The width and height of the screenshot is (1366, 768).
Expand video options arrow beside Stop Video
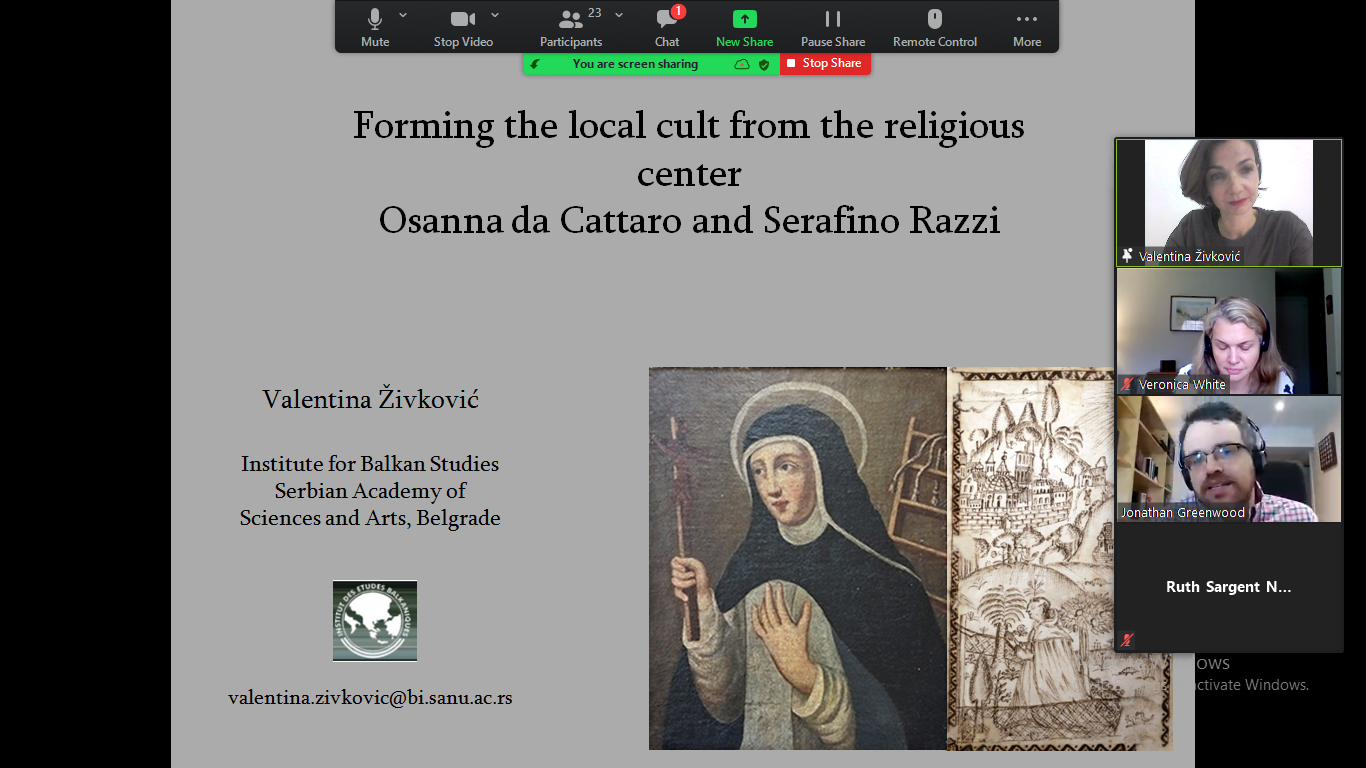click(495, 15)
